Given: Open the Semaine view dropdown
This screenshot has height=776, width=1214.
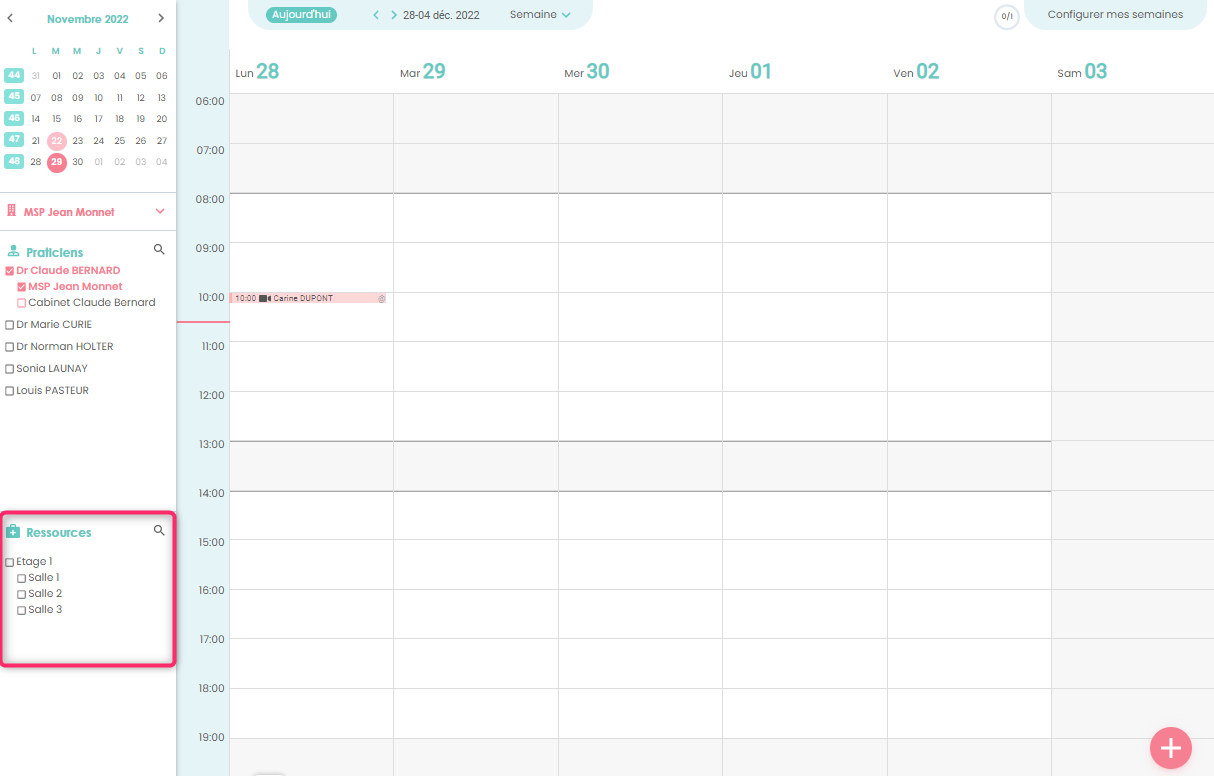Looking at the screenshot, I should tap(540, 15).
